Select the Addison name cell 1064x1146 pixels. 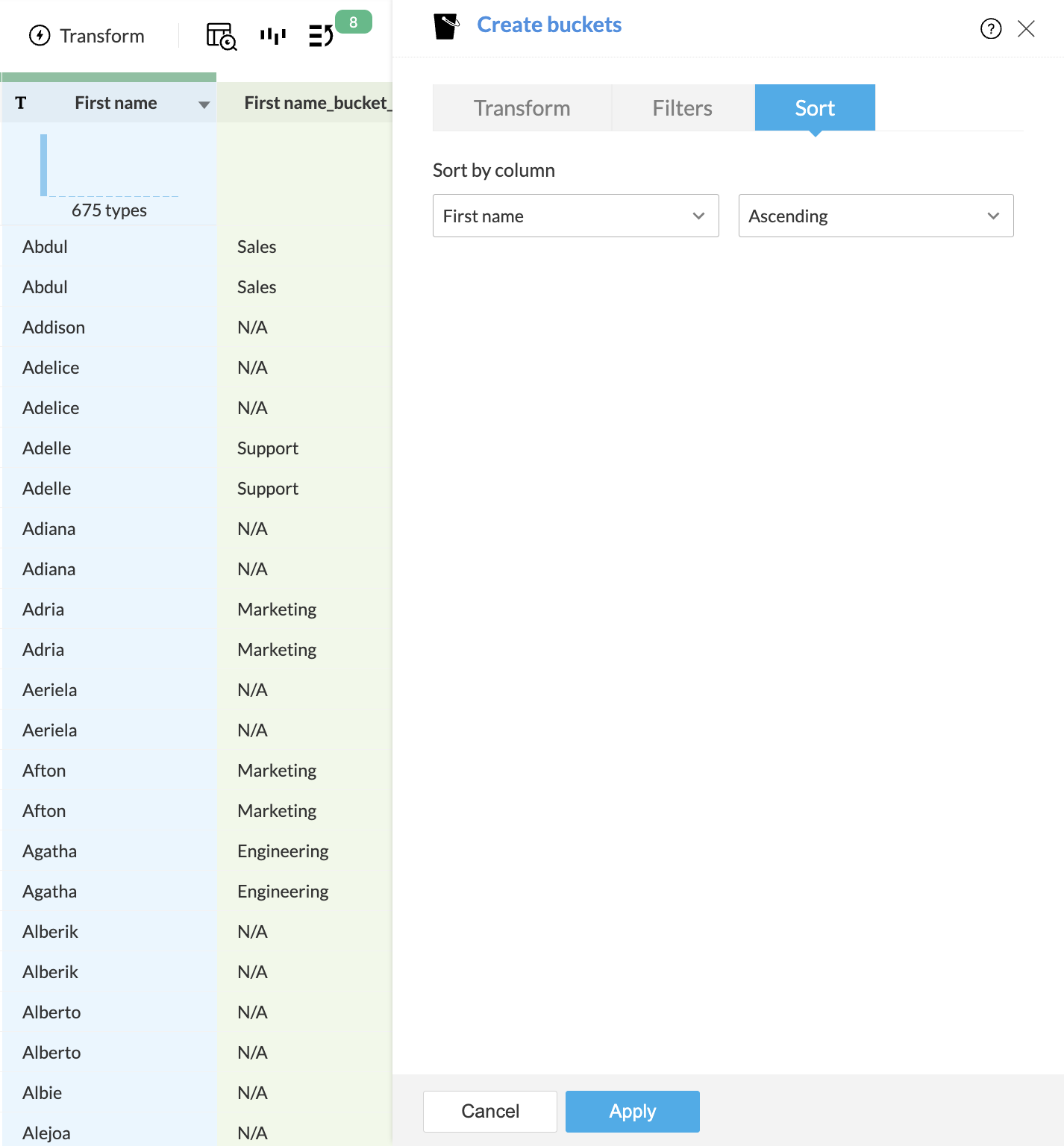[x=109, y=328]
